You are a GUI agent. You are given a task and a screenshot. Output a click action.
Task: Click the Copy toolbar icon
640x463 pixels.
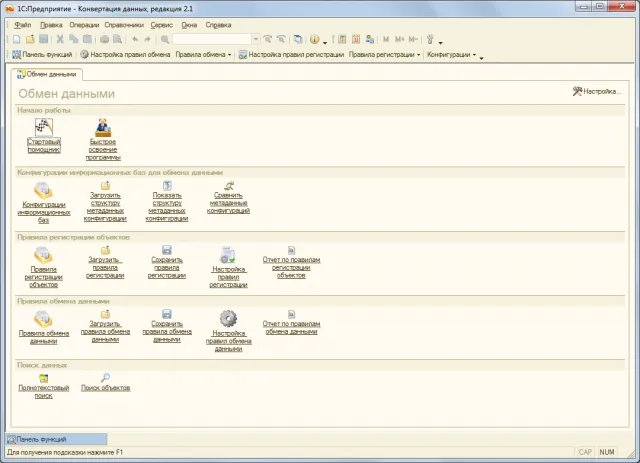click(73, 39)
